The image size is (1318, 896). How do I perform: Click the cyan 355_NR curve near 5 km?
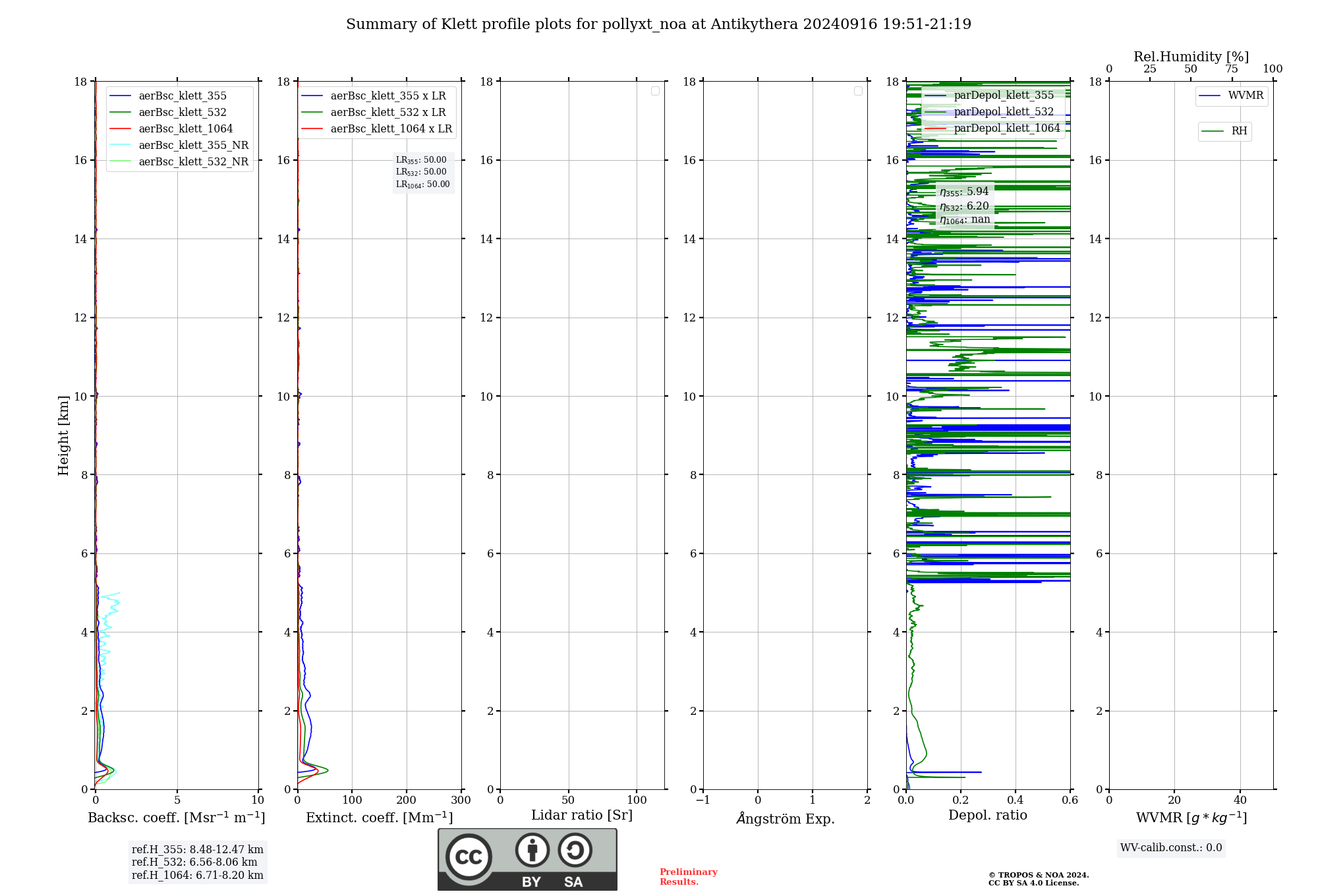111,602
